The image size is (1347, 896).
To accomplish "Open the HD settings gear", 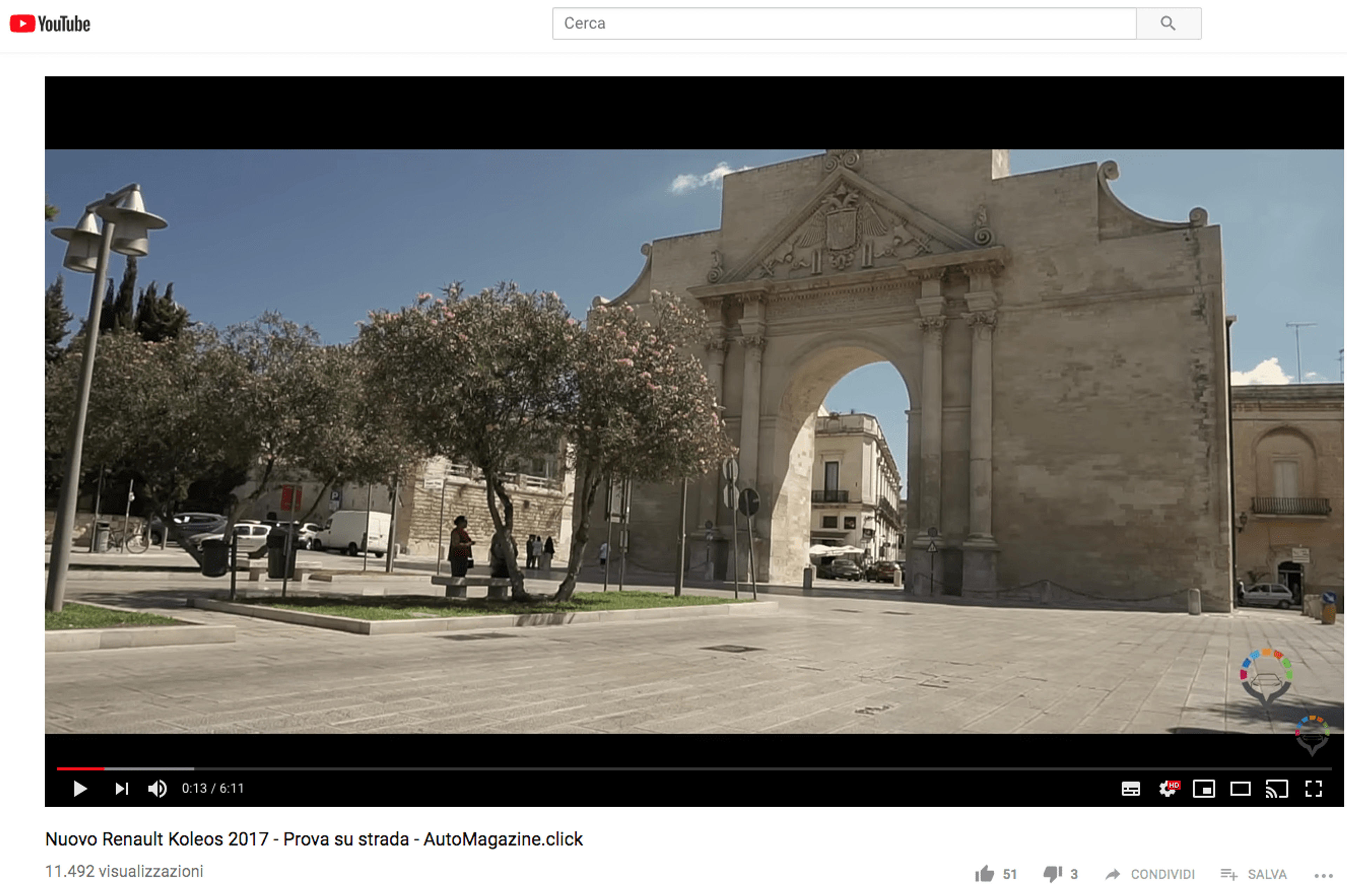I will [x=1167, y=789].
